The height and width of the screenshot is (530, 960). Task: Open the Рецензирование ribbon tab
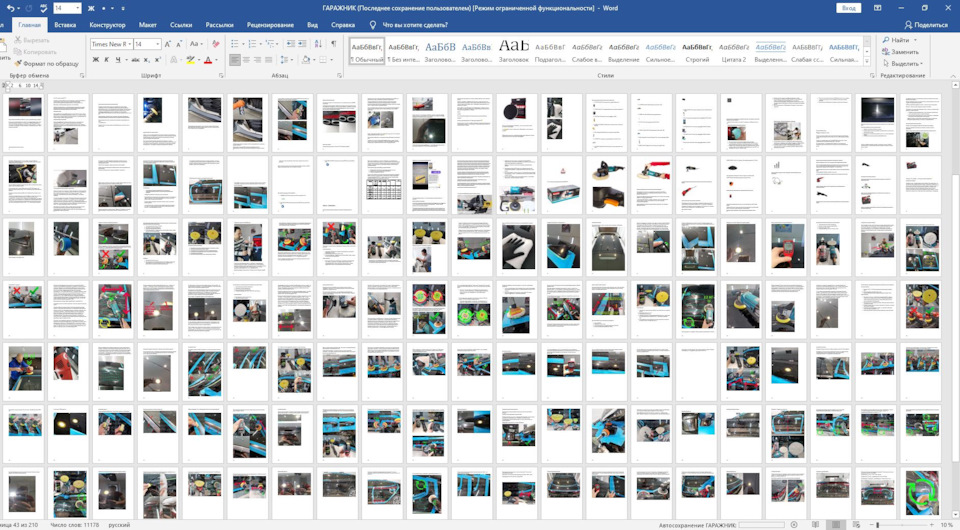pyautogui.click(x=270, y=25)
